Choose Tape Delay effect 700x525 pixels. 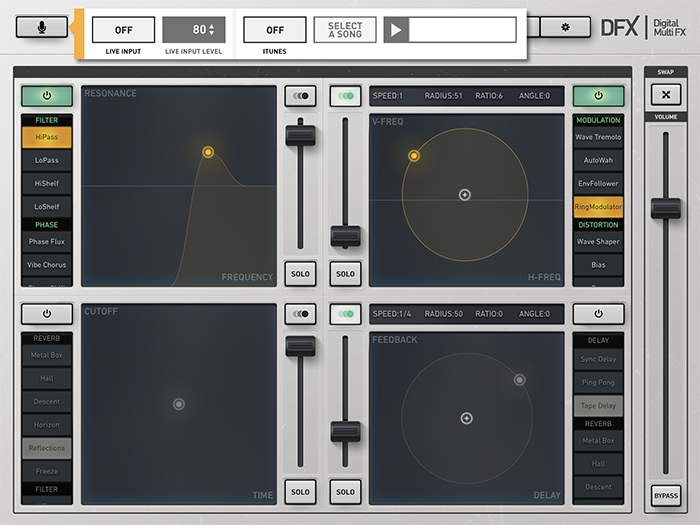598,406
